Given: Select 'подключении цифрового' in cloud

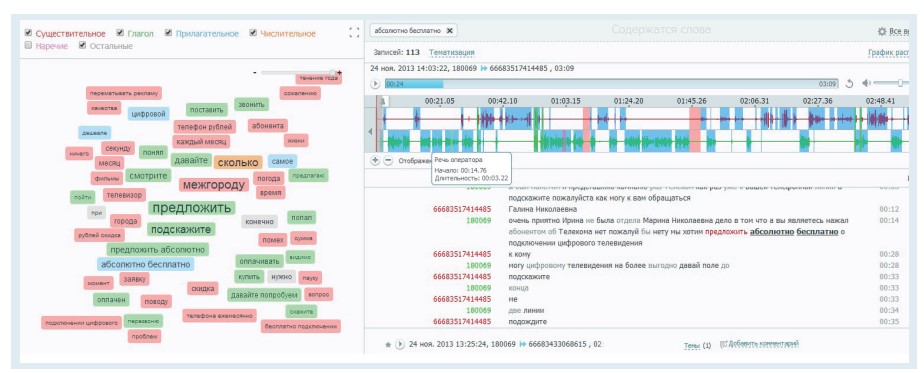Looking at the screenshot, I should pyautogui.click(x=81, y=323).
